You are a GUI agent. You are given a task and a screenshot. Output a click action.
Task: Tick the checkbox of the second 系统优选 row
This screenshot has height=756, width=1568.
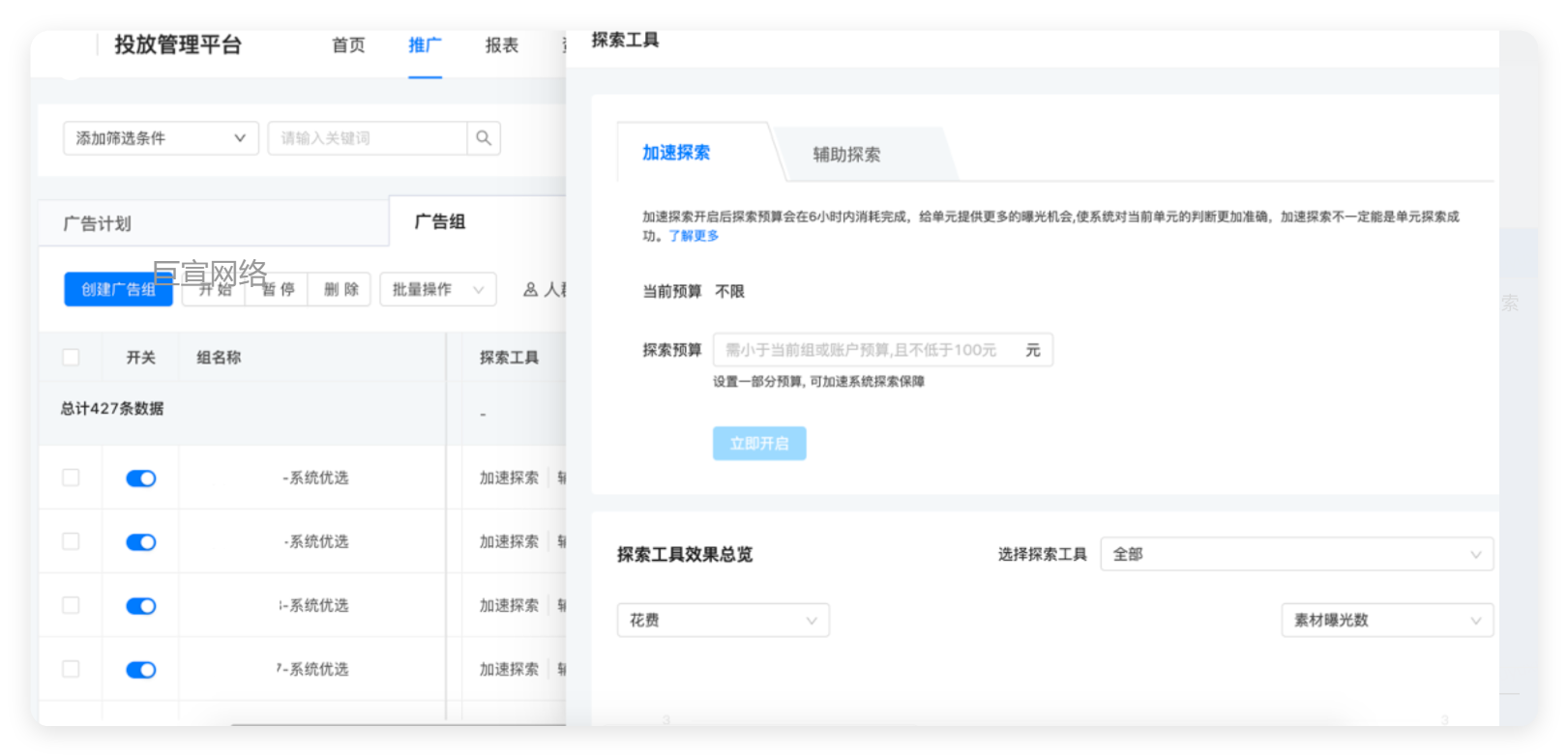click(71, 541)
